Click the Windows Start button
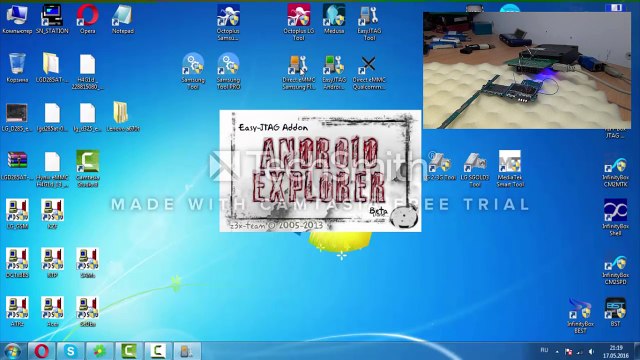The height and width of the screenshot is (360, 640). (12, 351)
